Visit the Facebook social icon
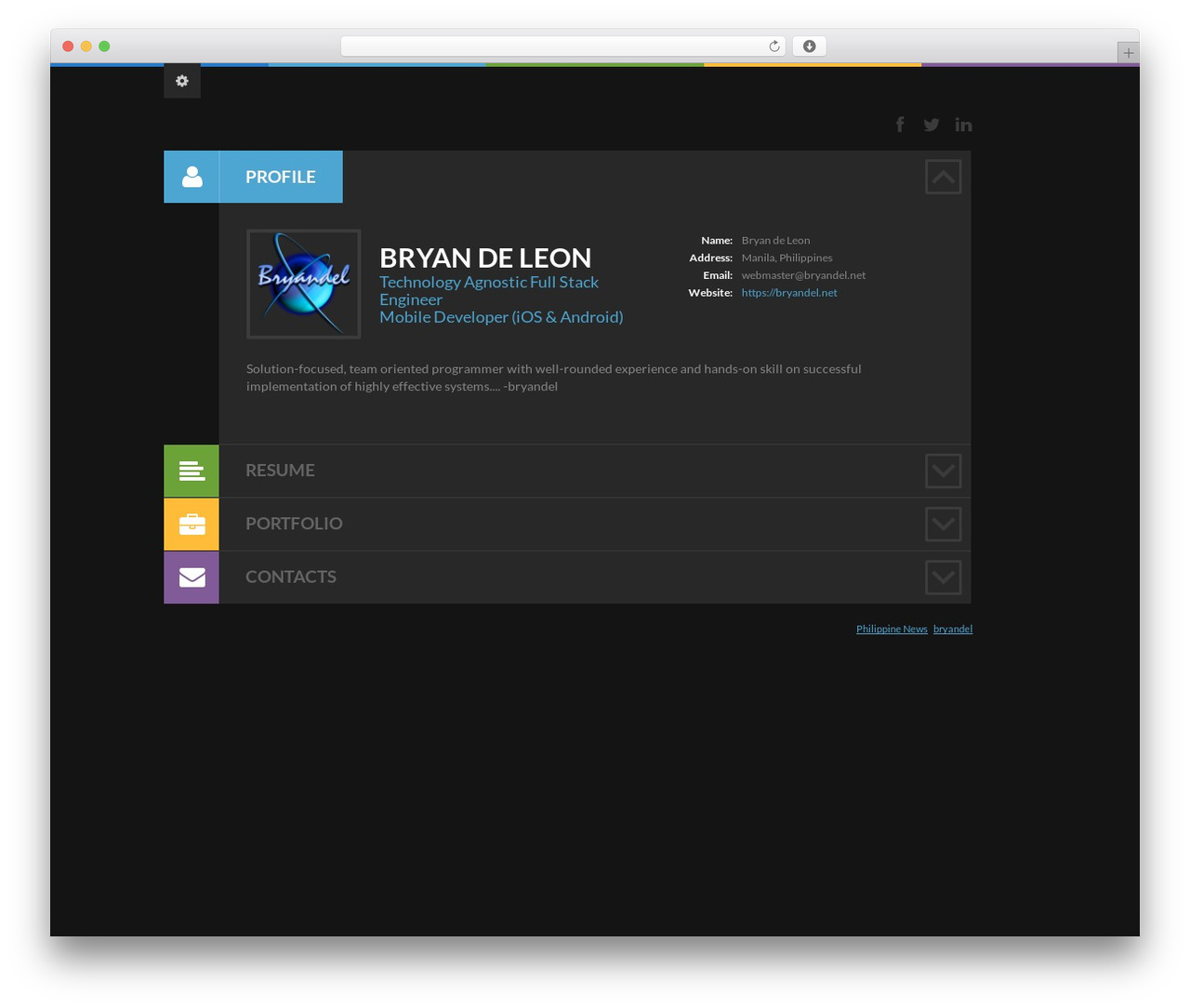The height and width of the screenshot is (1008, 1190). point(900,125)
